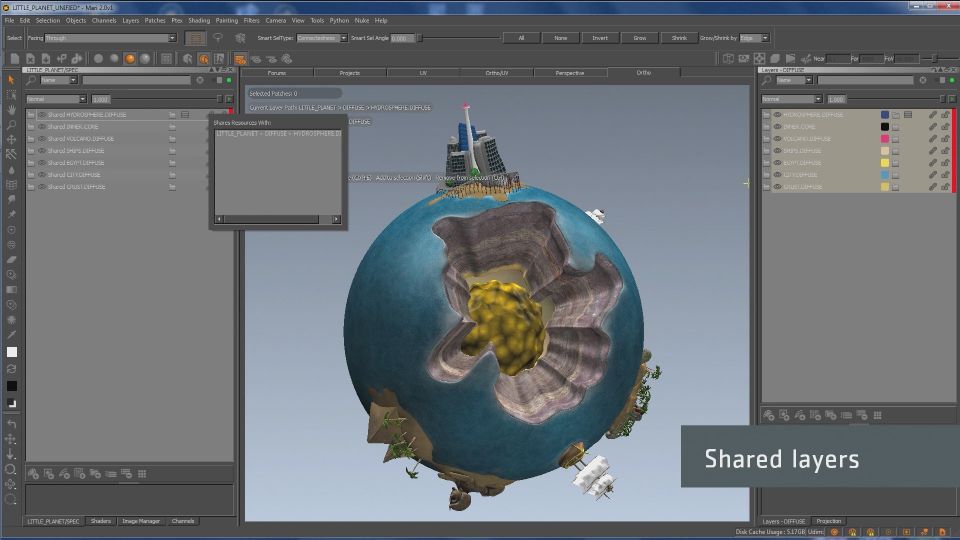Open the Shading menu
Image resolution: width=960 pixels, height=540 pixels.
pos(199,20)
